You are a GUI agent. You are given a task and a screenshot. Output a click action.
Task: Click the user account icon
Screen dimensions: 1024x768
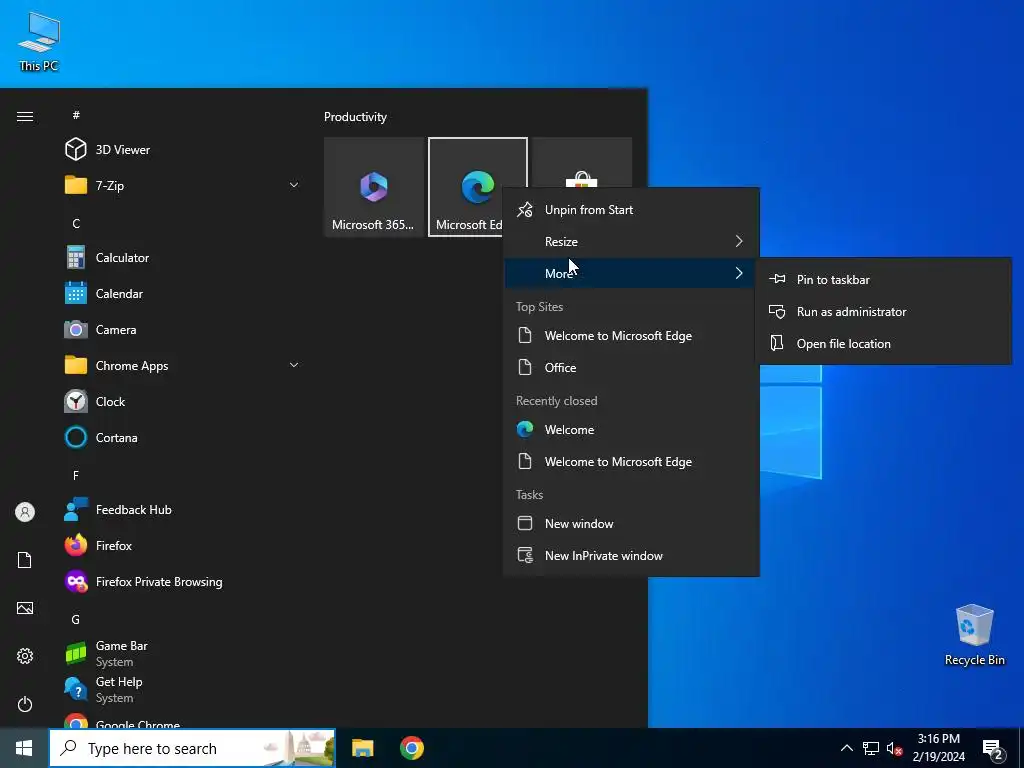(25, 512)
